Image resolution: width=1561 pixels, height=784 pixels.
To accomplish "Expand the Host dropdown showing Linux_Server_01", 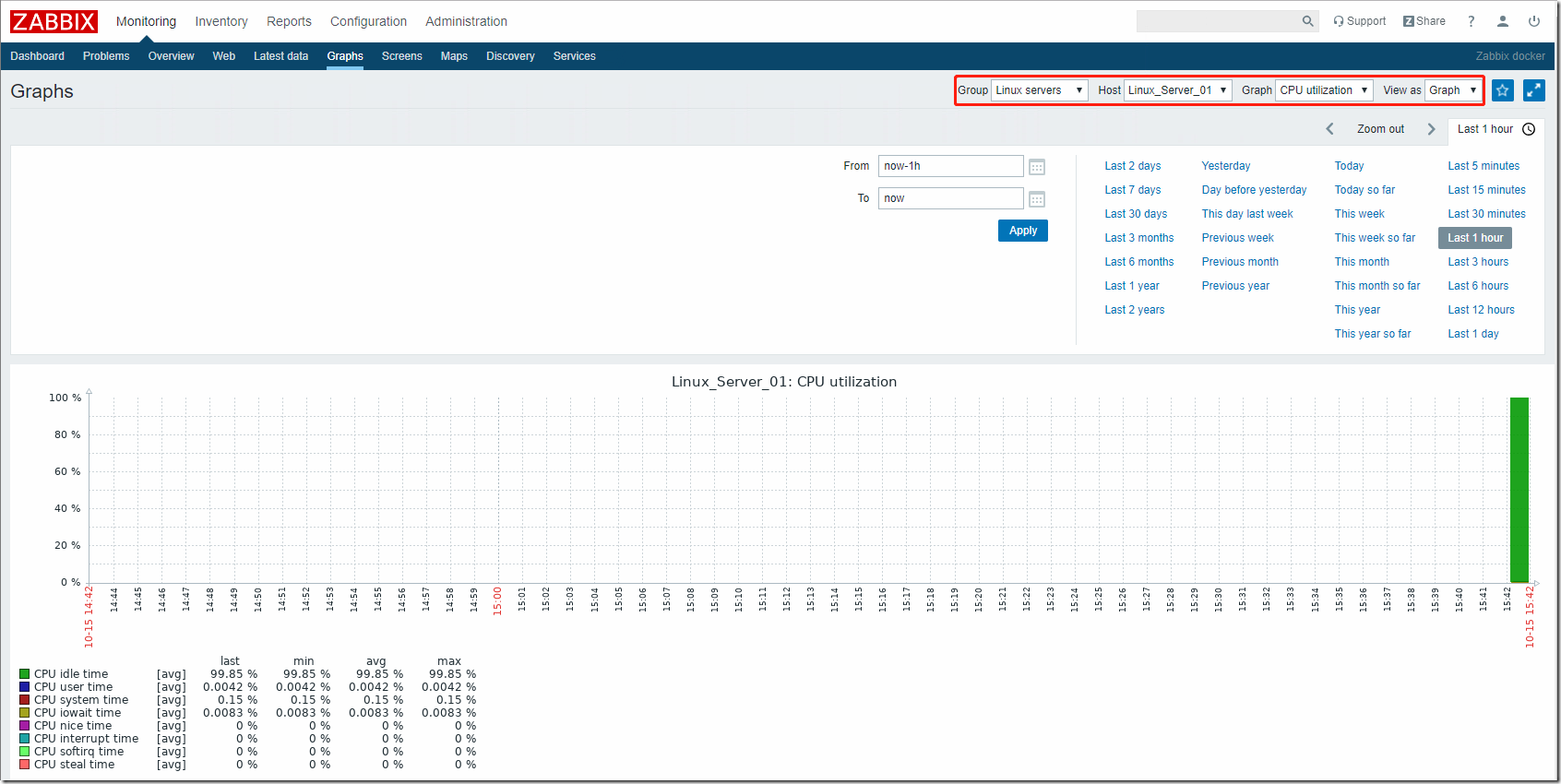I will pyautogui.click(x=1177, y=90).
